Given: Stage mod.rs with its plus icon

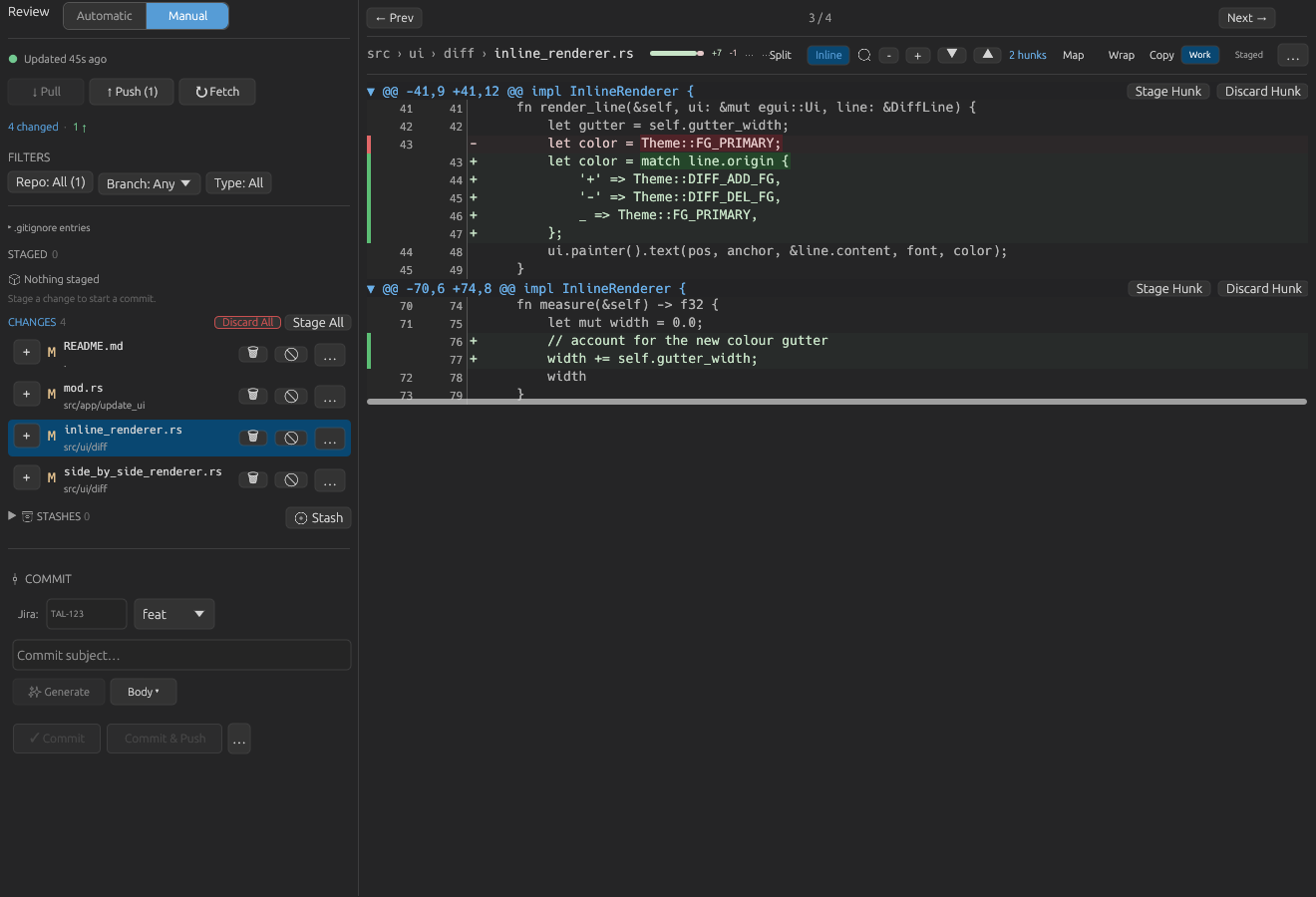Looking at the screenshot, I should 27,394.
